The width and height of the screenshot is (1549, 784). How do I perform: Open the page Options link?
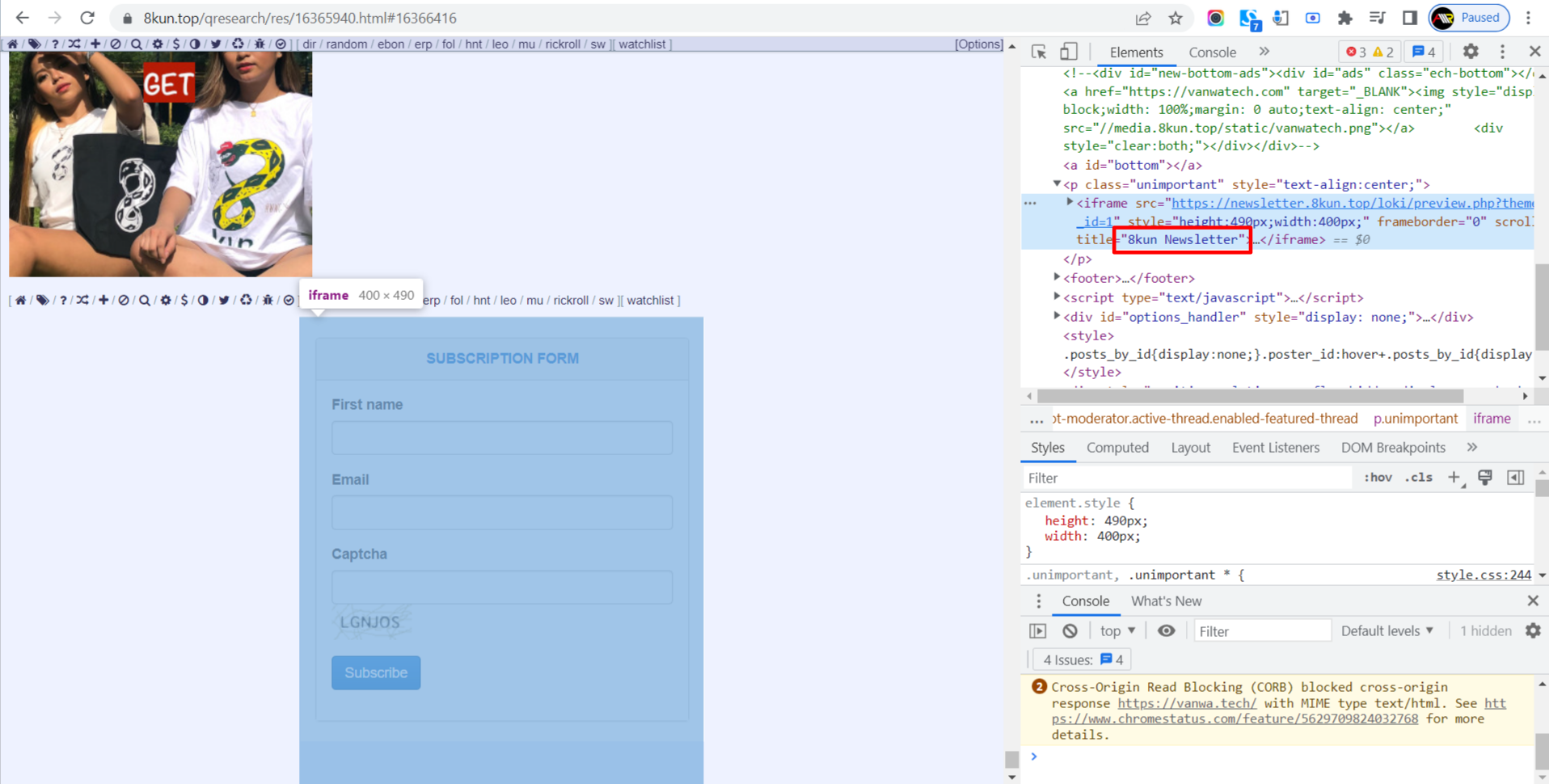tap(979, 44)
